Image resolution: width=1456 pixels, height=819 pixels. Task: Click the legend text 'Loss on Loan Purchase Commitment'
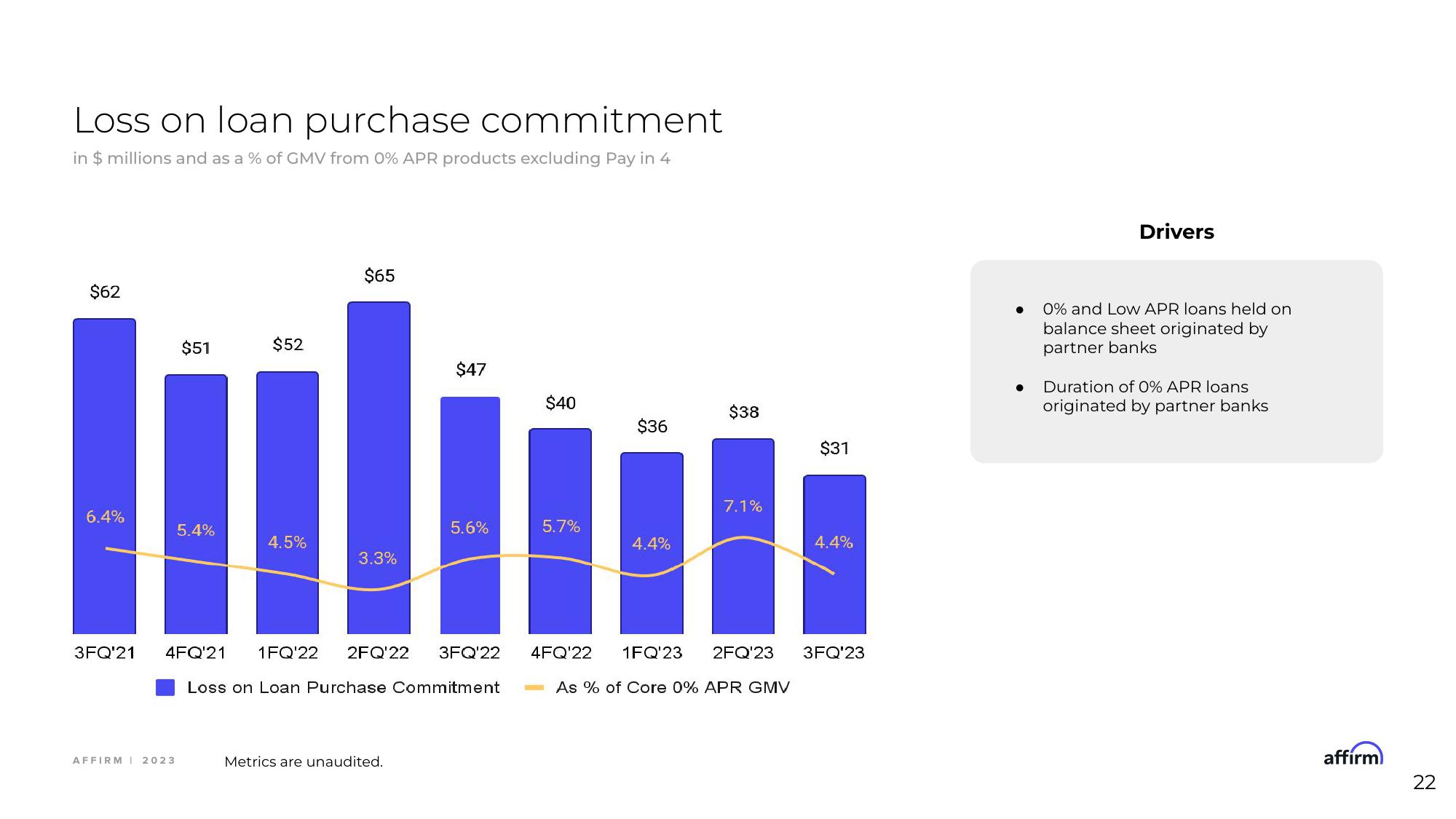(x=344, y=688)
